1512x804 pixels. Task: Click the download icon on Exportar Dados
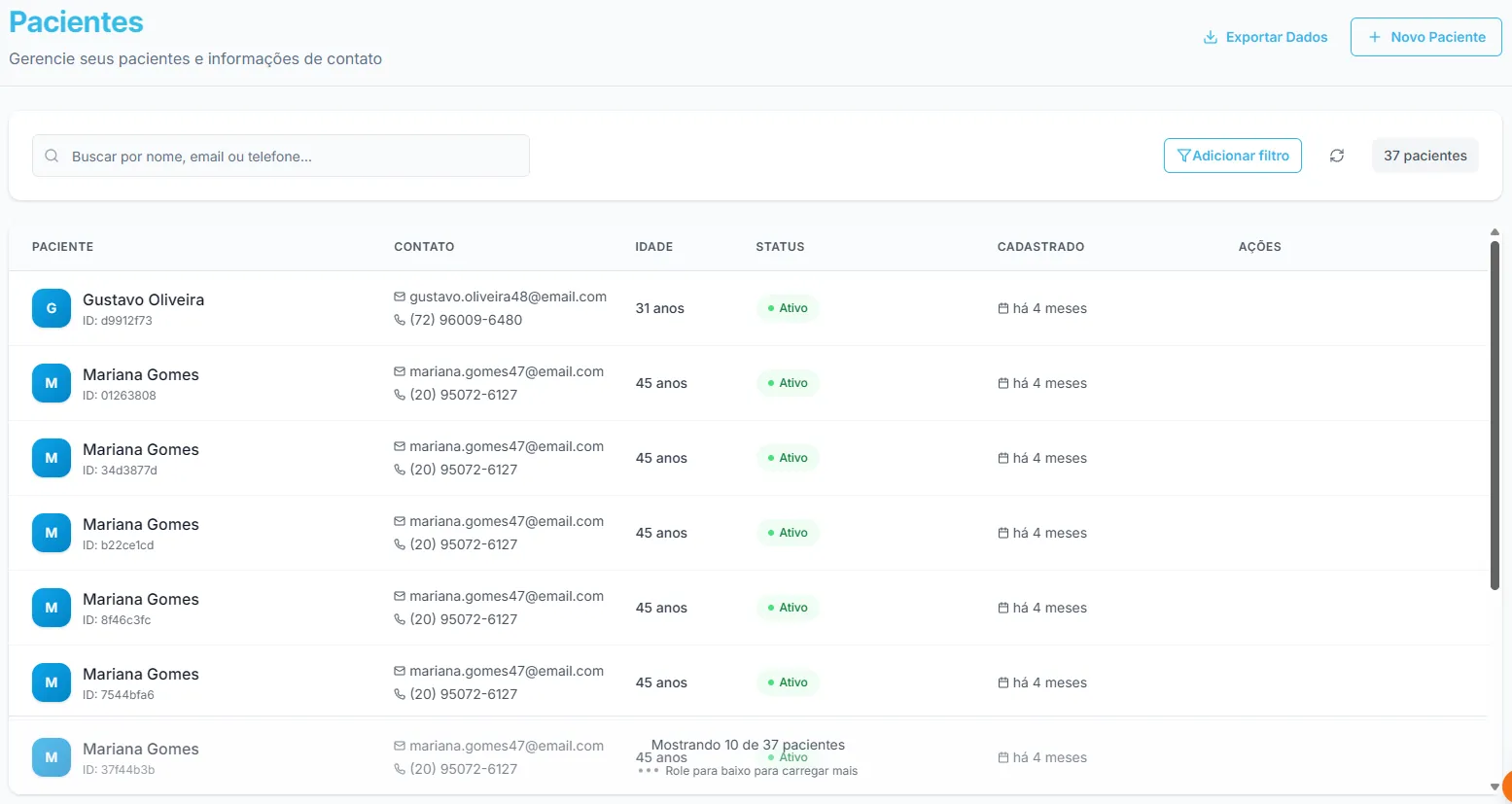pyautogui.click(x=1211, y=37)
